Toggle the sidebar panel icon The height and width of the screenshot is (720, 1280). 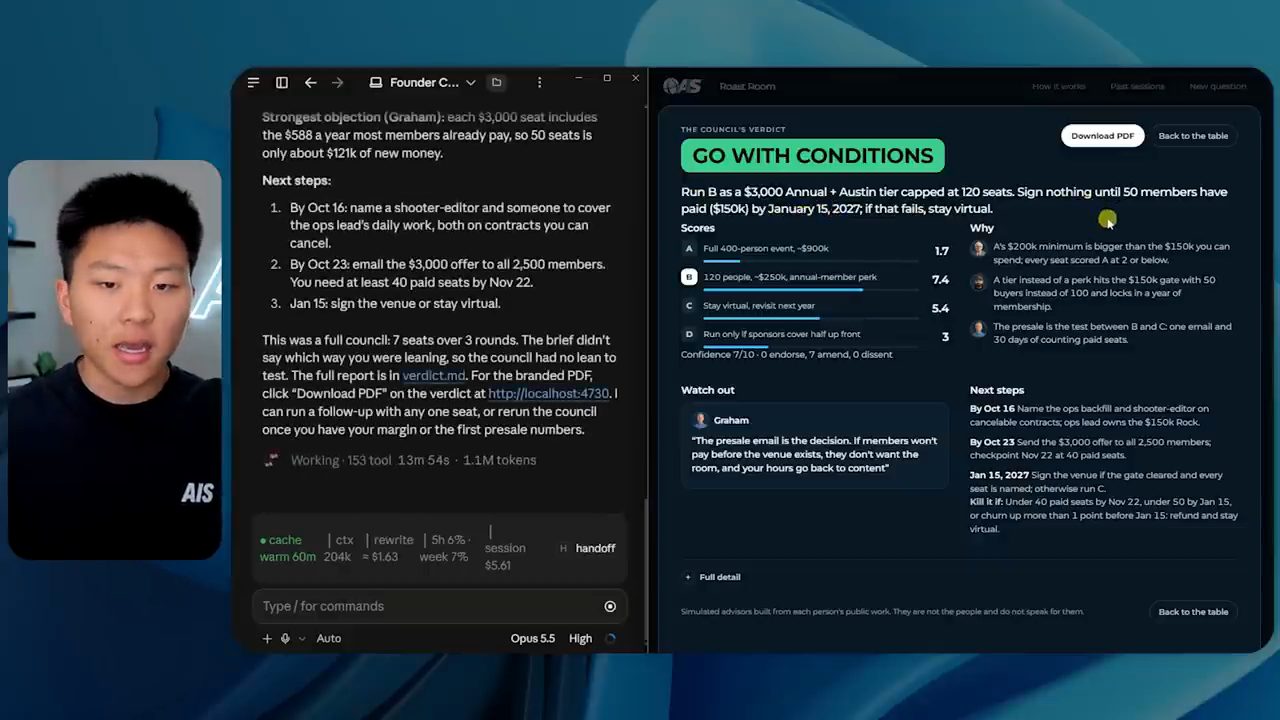pyautogui.click(x=282, y=83)
